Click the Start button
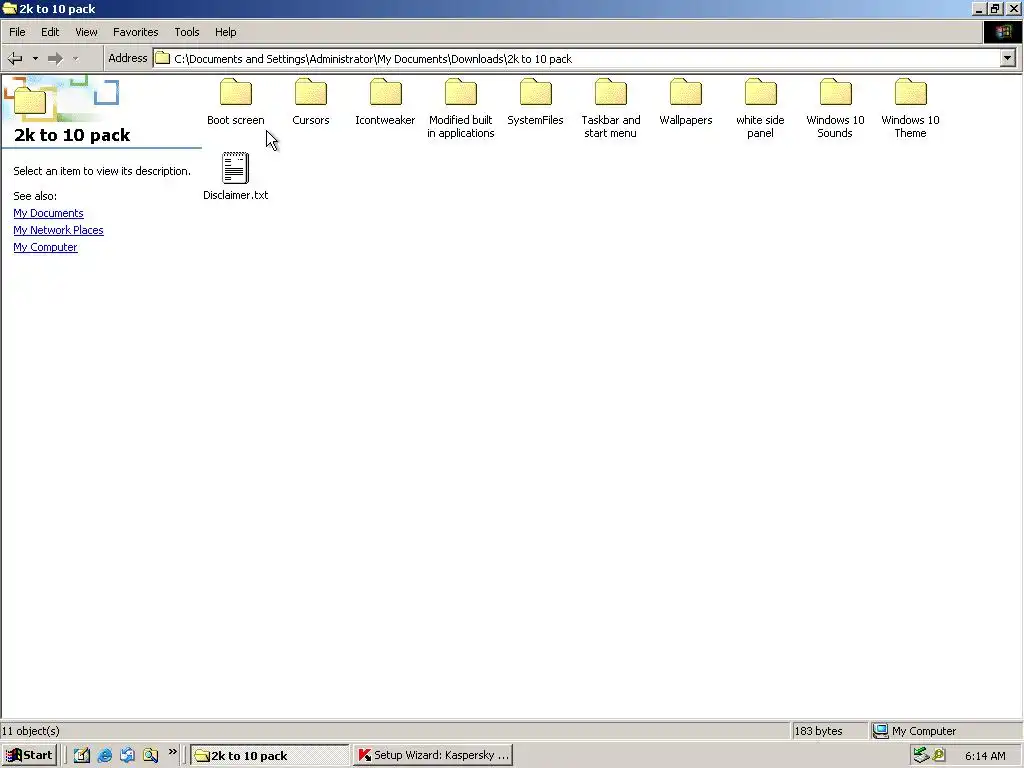 29,755
